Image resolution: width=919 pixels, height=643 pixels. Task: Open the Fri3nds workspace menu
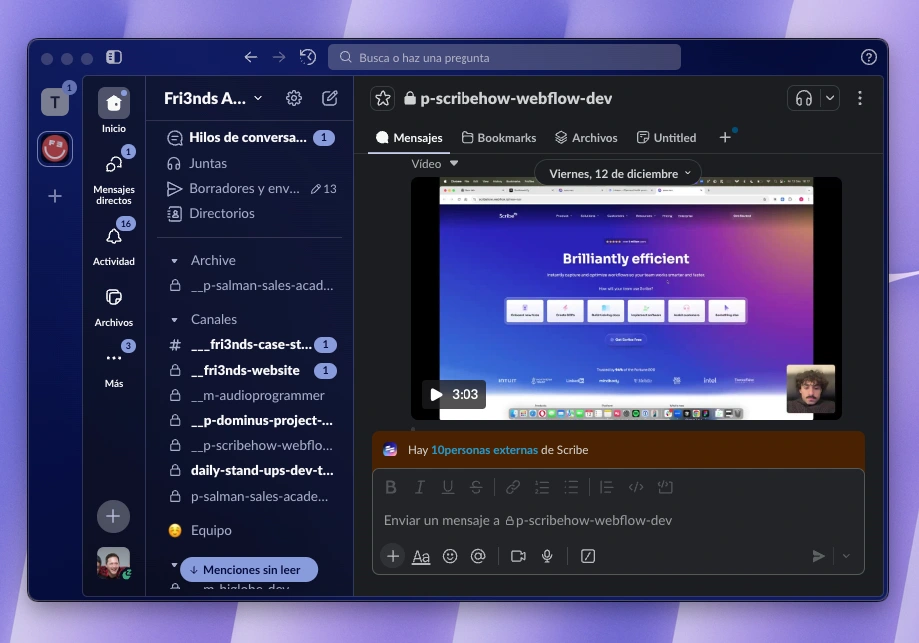[213, 98]
